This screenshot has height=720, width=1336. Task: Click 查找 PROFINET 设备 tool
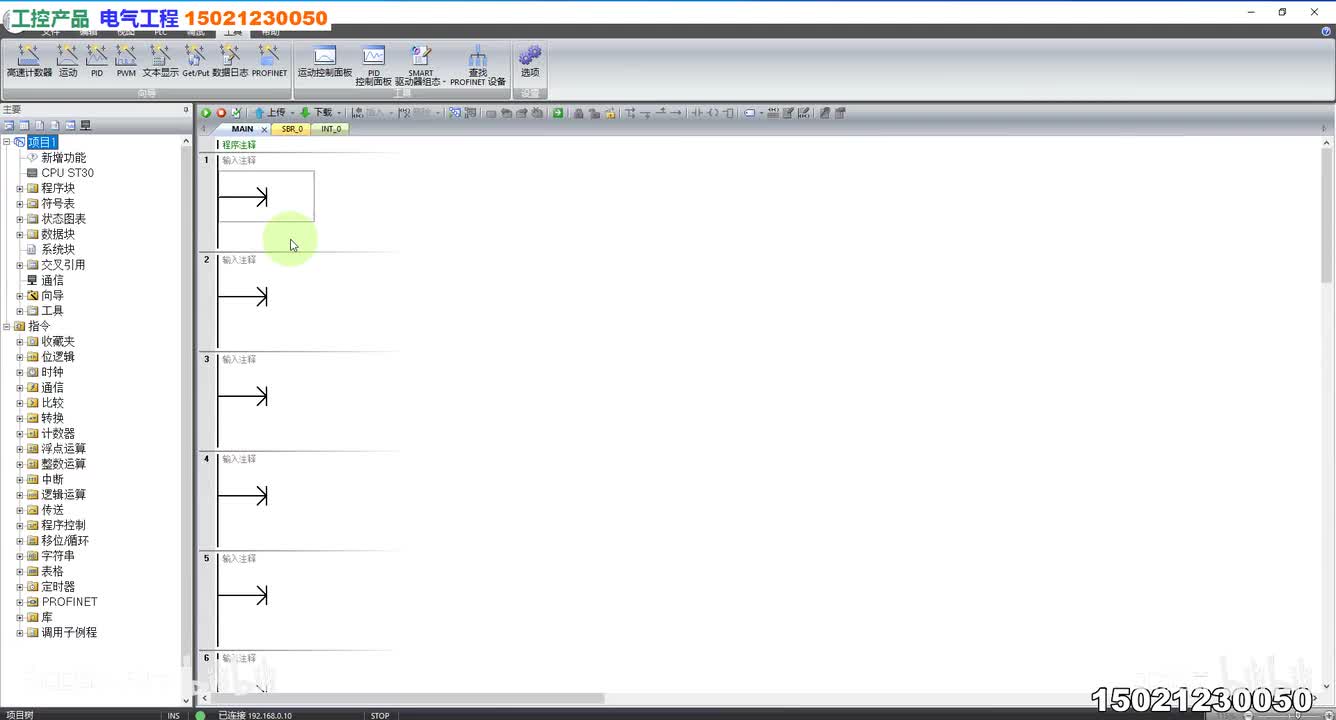[x=478, y=65]
